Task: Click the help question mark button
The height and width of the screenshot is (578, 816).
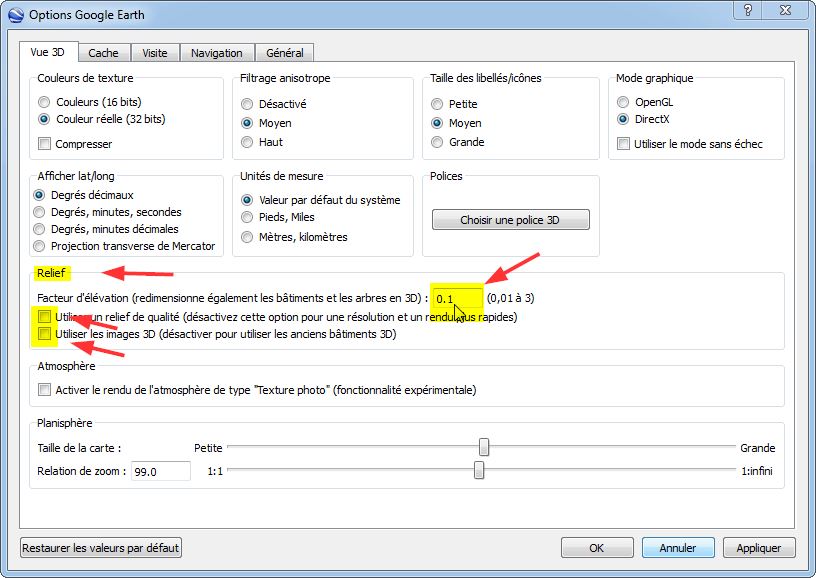Action: 748,10
